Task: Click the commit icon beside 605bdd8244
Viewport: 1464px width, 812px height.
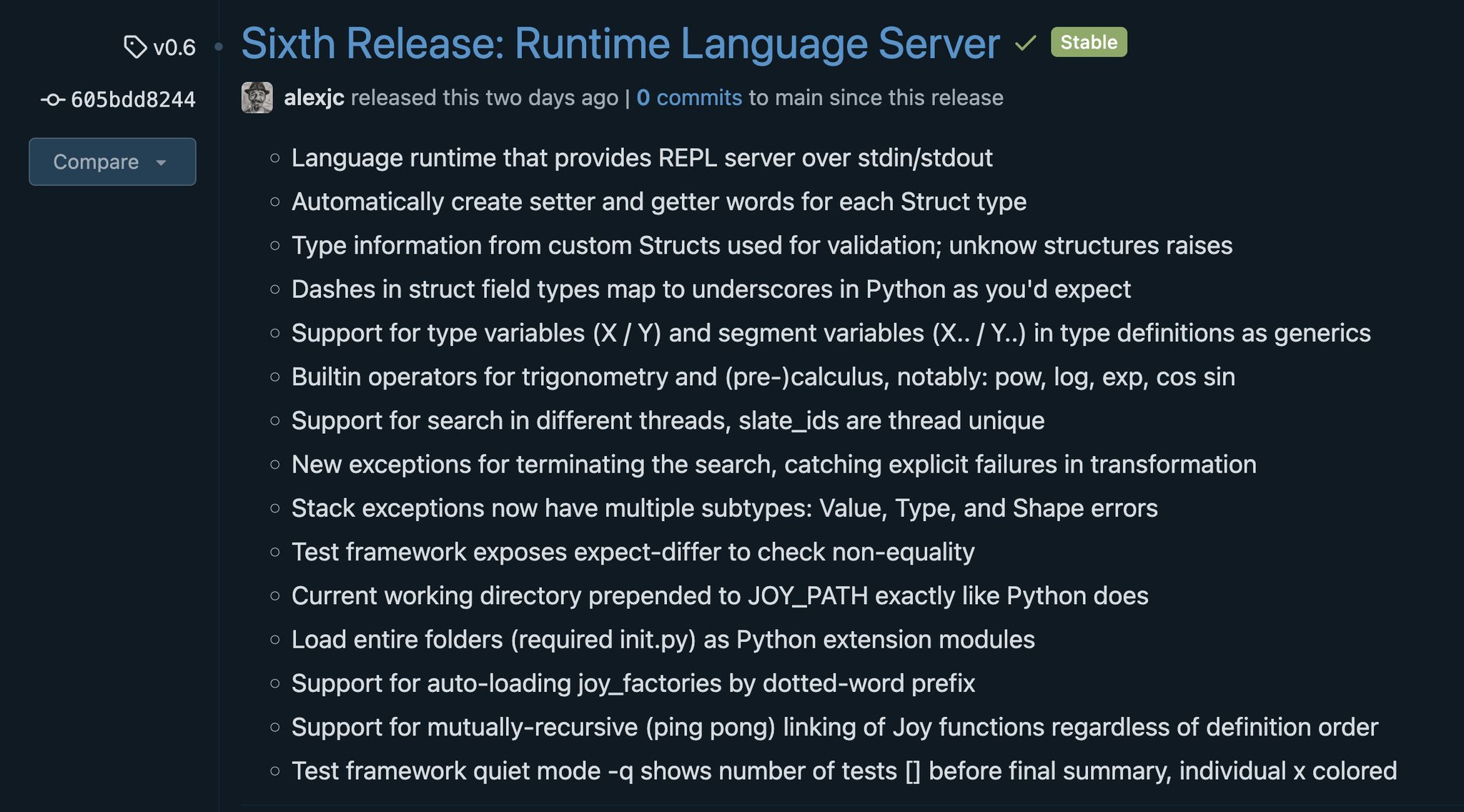Action: 53,100
